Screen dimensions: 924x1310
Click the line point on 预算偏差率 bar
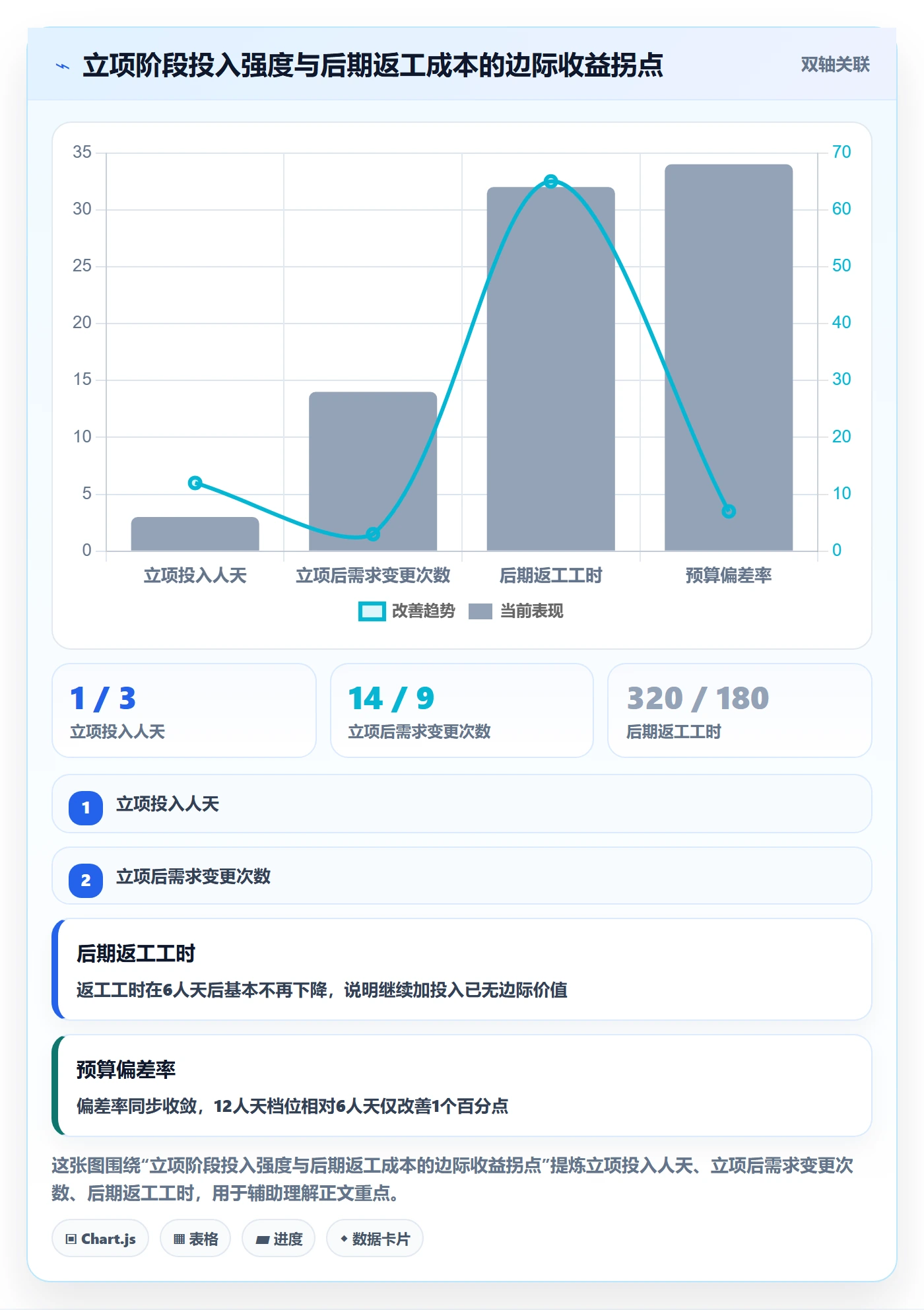coord(729,511)
